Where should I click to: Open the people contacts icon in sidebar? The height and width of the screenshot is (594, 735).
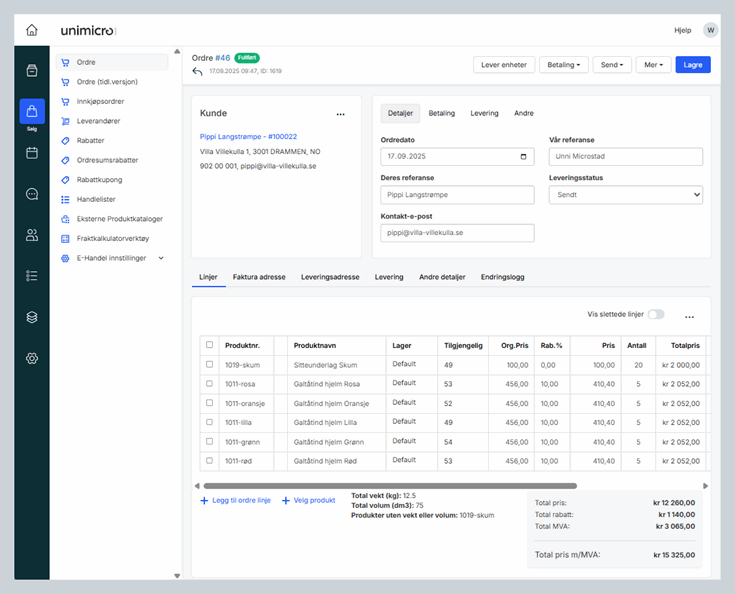(x=32, y=235)
